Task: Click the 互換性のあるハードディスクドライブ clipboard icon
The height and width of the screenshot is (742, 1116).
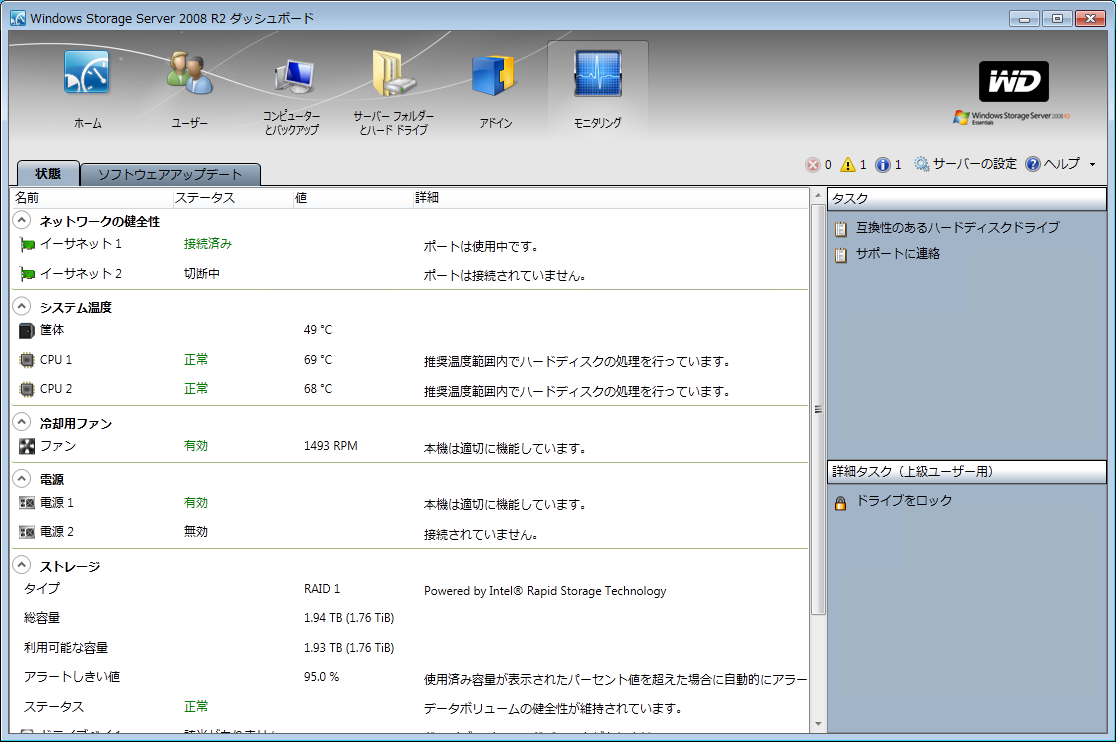Action: click(841, 228)
